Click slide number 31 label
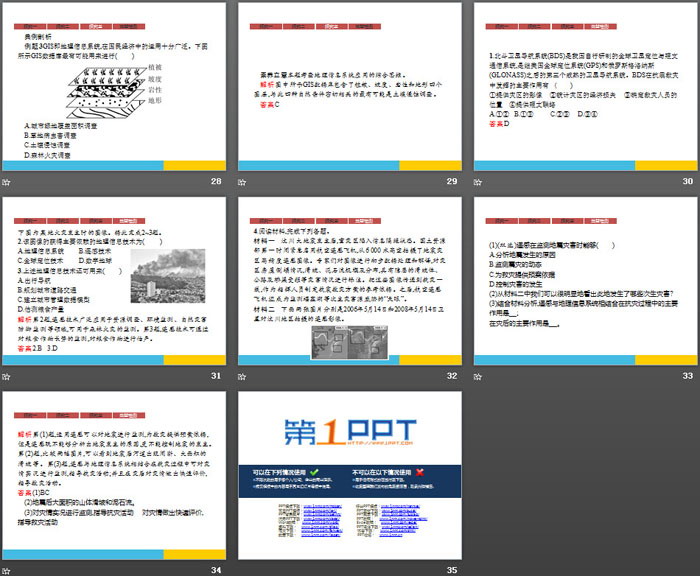Image resolution: width=700 pixels, height=576 pixels. tap(216, 376)
